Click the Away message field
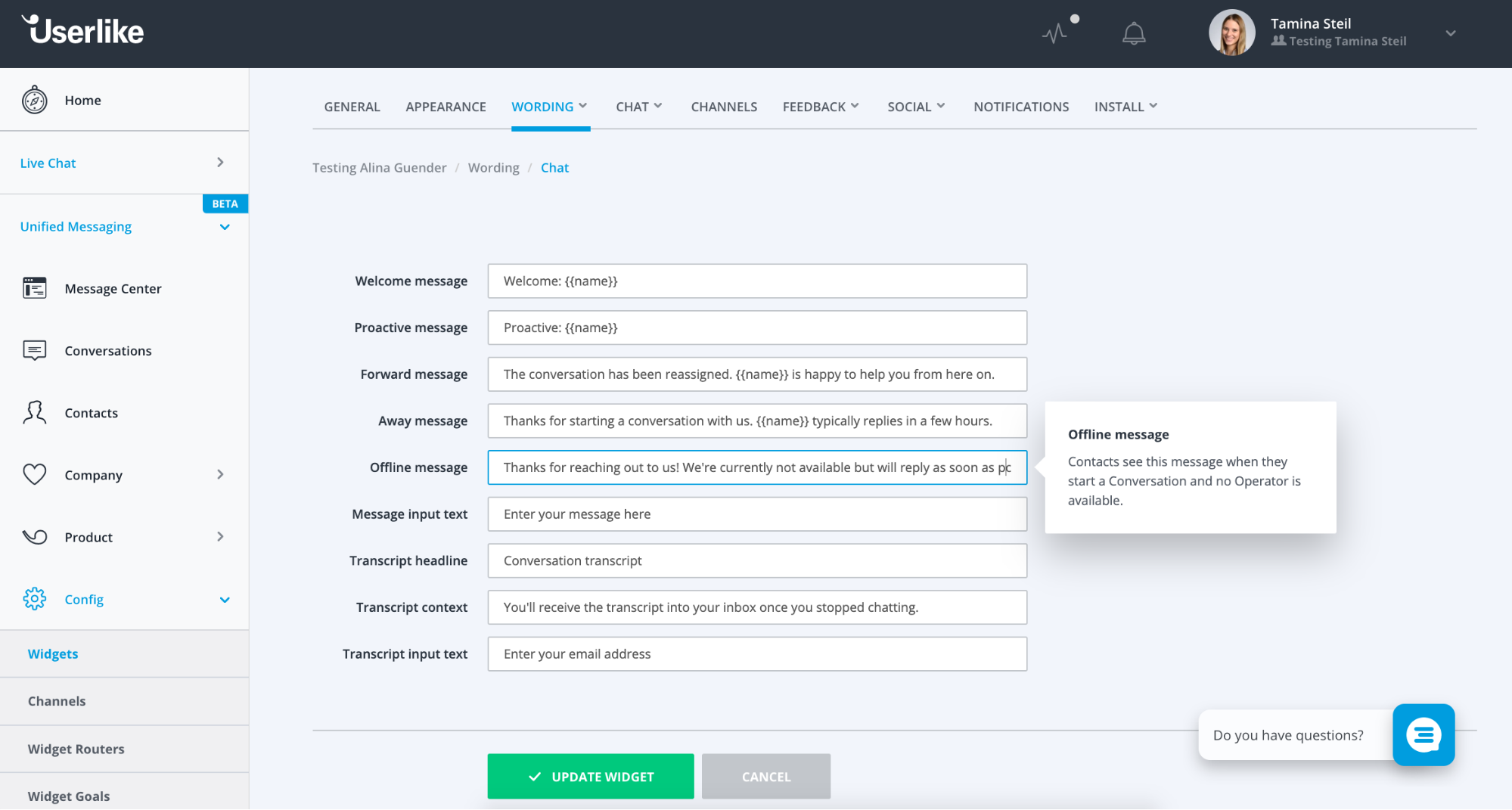1512x810 pixels. coord(757,421)
